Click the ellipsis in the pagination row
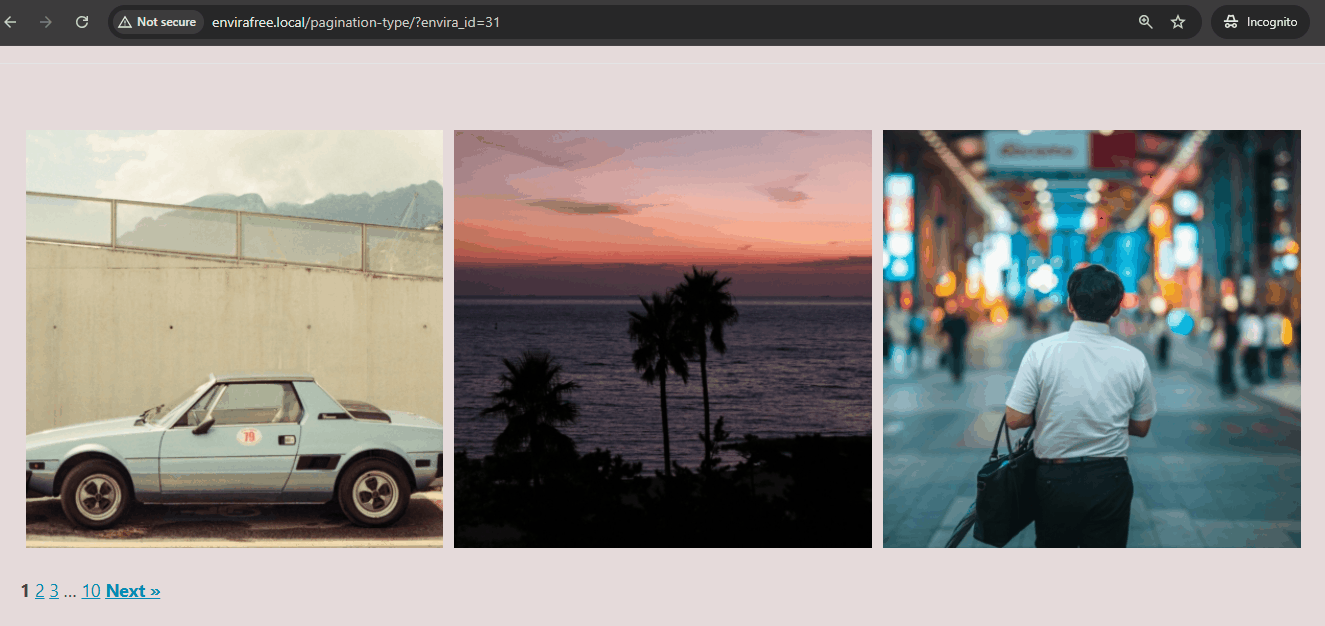Image resolution: width=1325 pixels, height=626 pixels. [70, 591]
